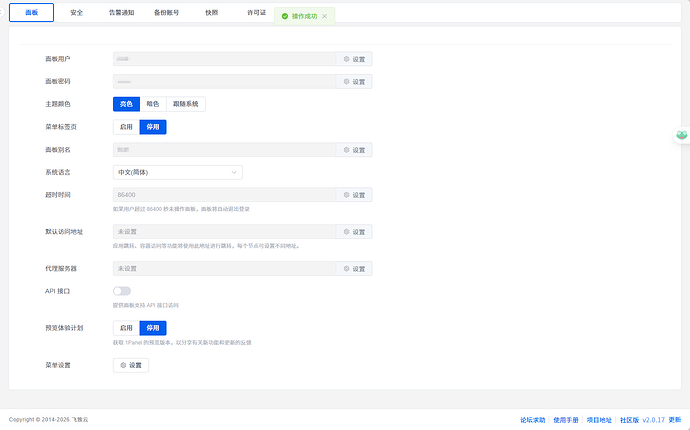Select the 暗色 theme option
This screenshot has width=690, height=430.
153,104
